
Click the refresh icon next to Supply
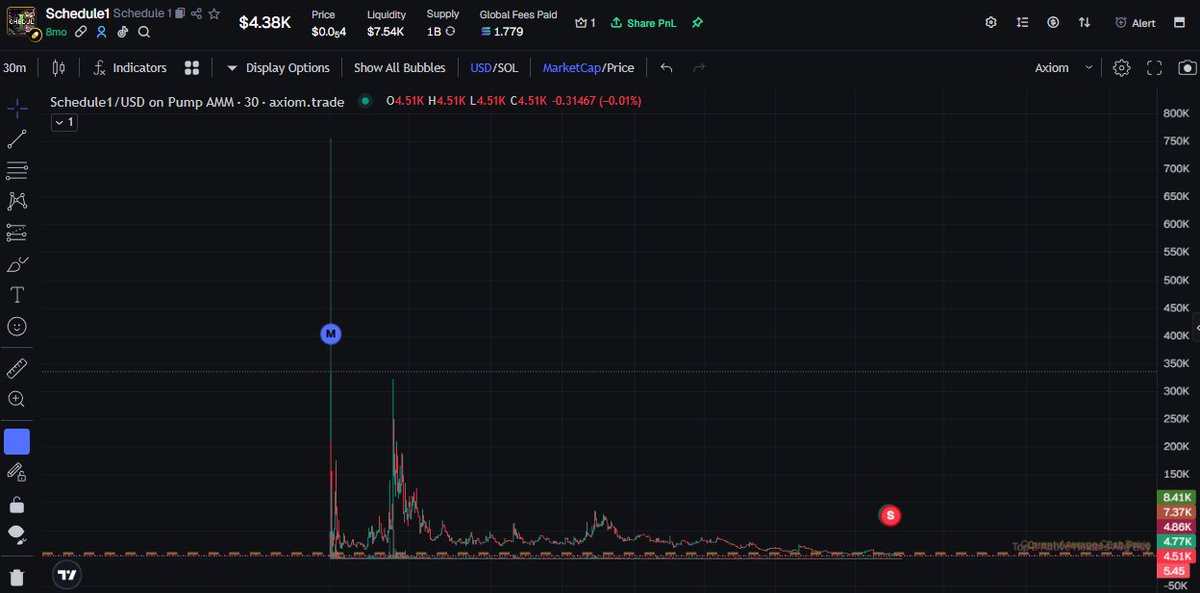(x=450, y=32)
